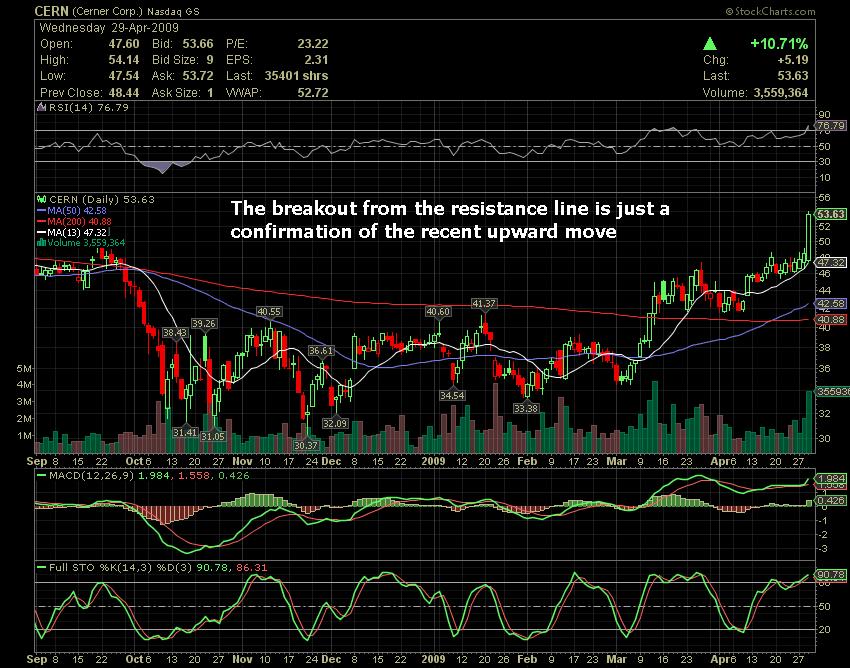This screenshot has height=668, width=850.
Task: Click the 1.984 MACD value tag on right
Action: click(x=831, y=478)
